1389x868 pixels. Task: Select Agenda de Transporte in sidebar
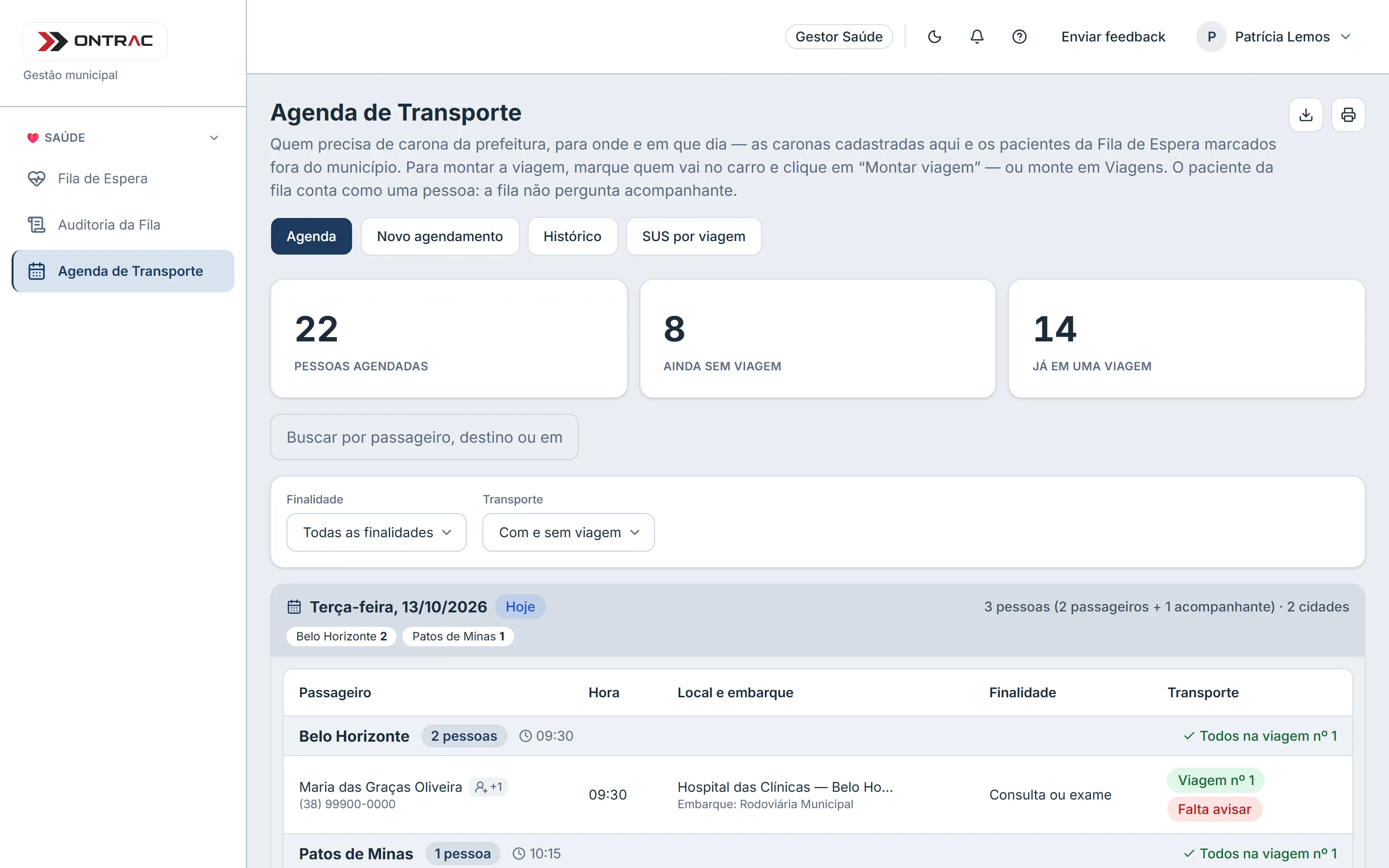pyautogui.click(x=123, y=271)
